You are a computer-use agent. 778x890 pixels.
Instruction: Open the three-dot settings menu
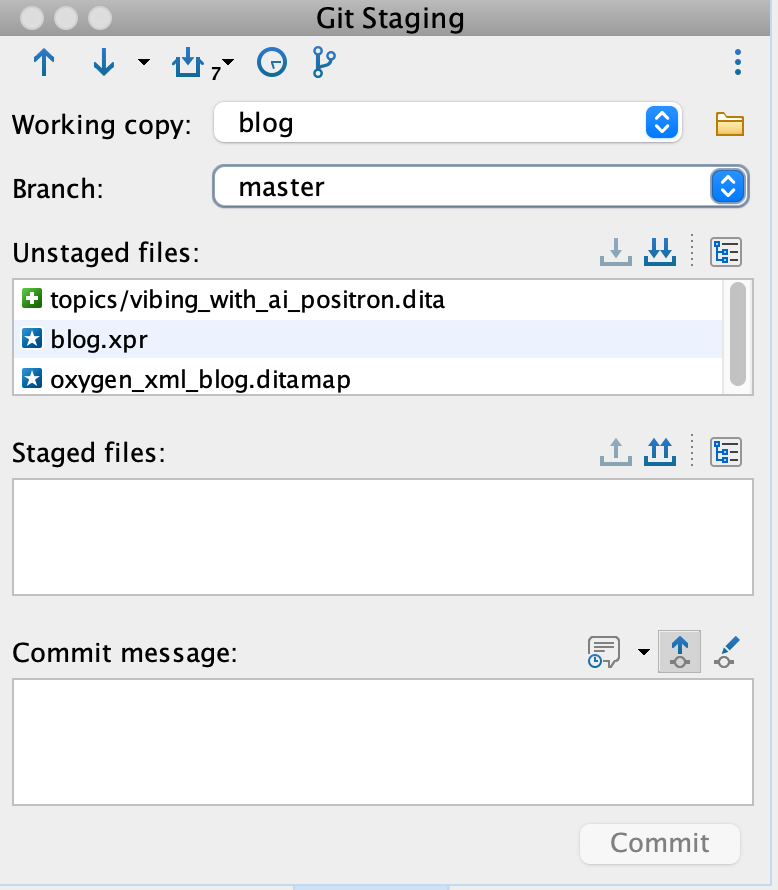(737, 63)
